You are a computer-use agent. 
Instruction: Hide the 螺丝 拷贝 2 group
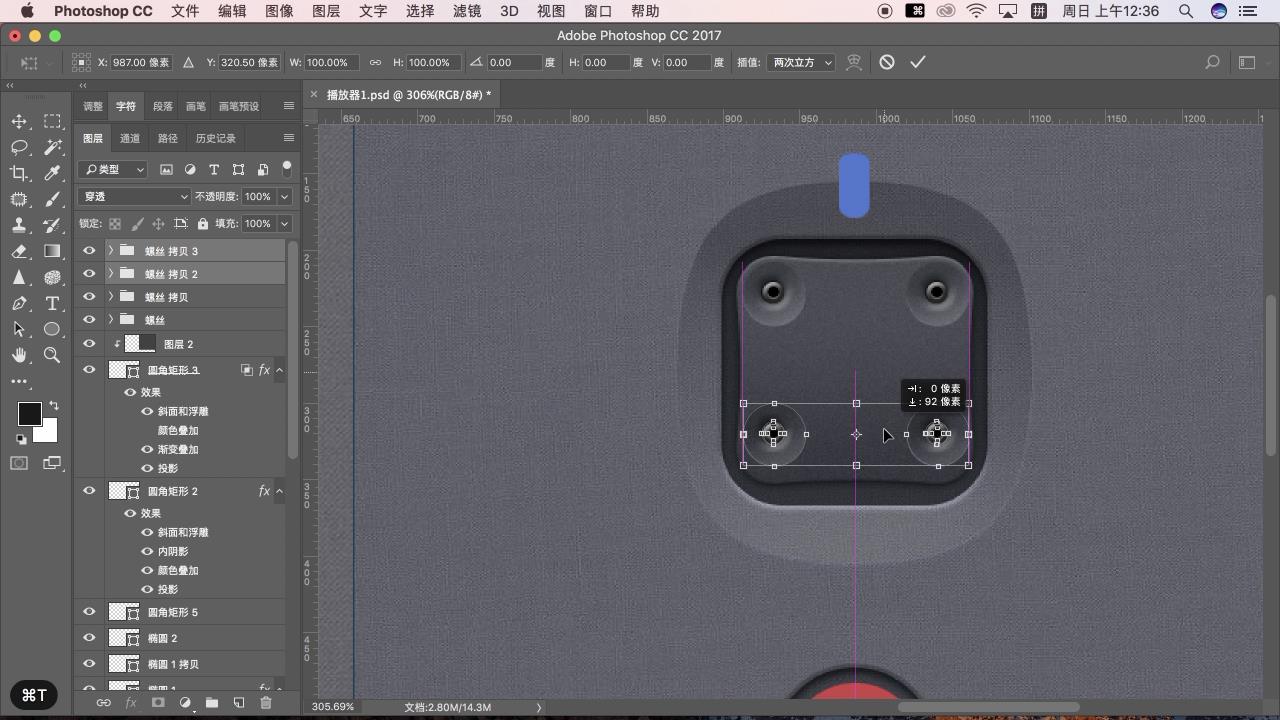pos(89,274)
